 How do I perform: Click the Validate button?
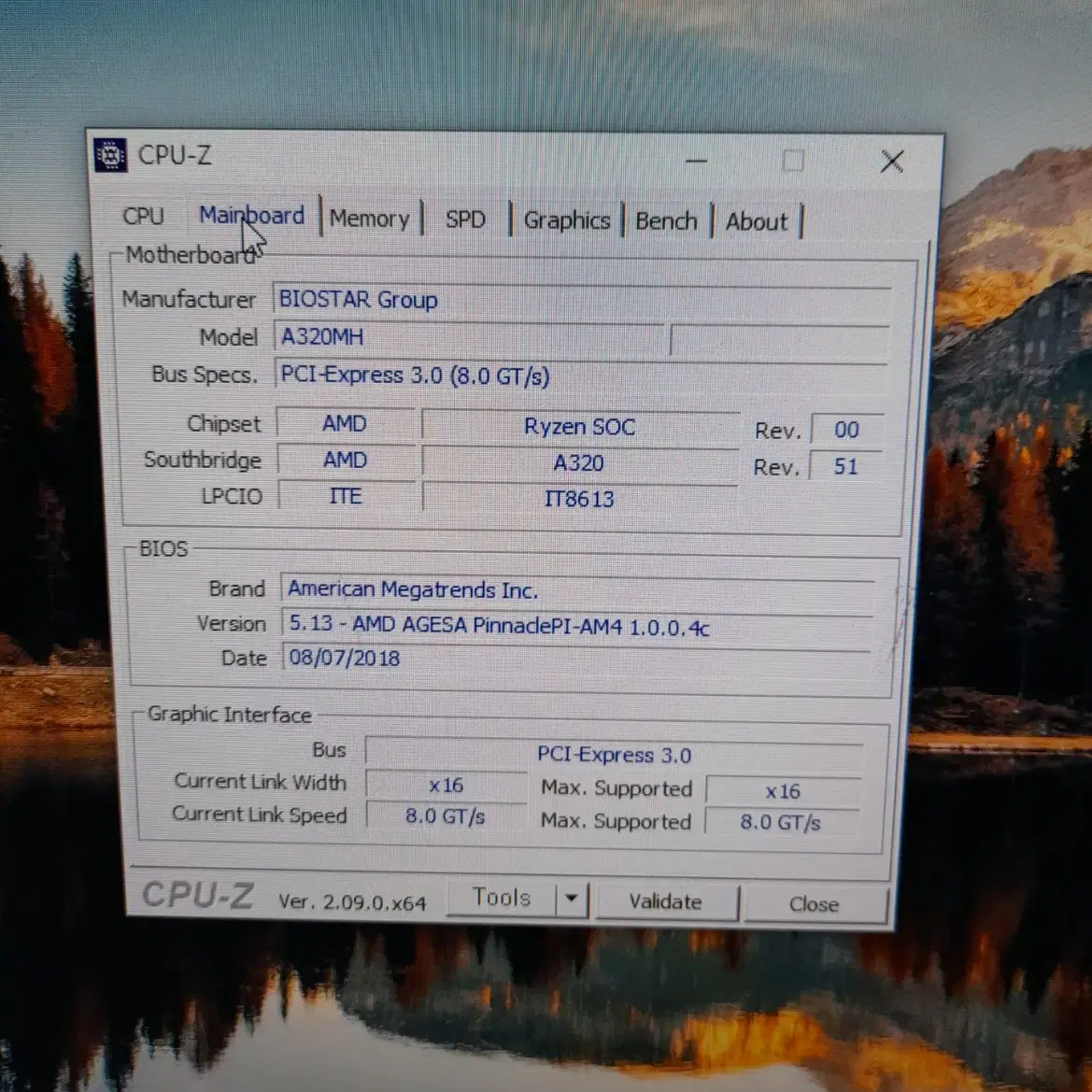[x=666, y=901]
